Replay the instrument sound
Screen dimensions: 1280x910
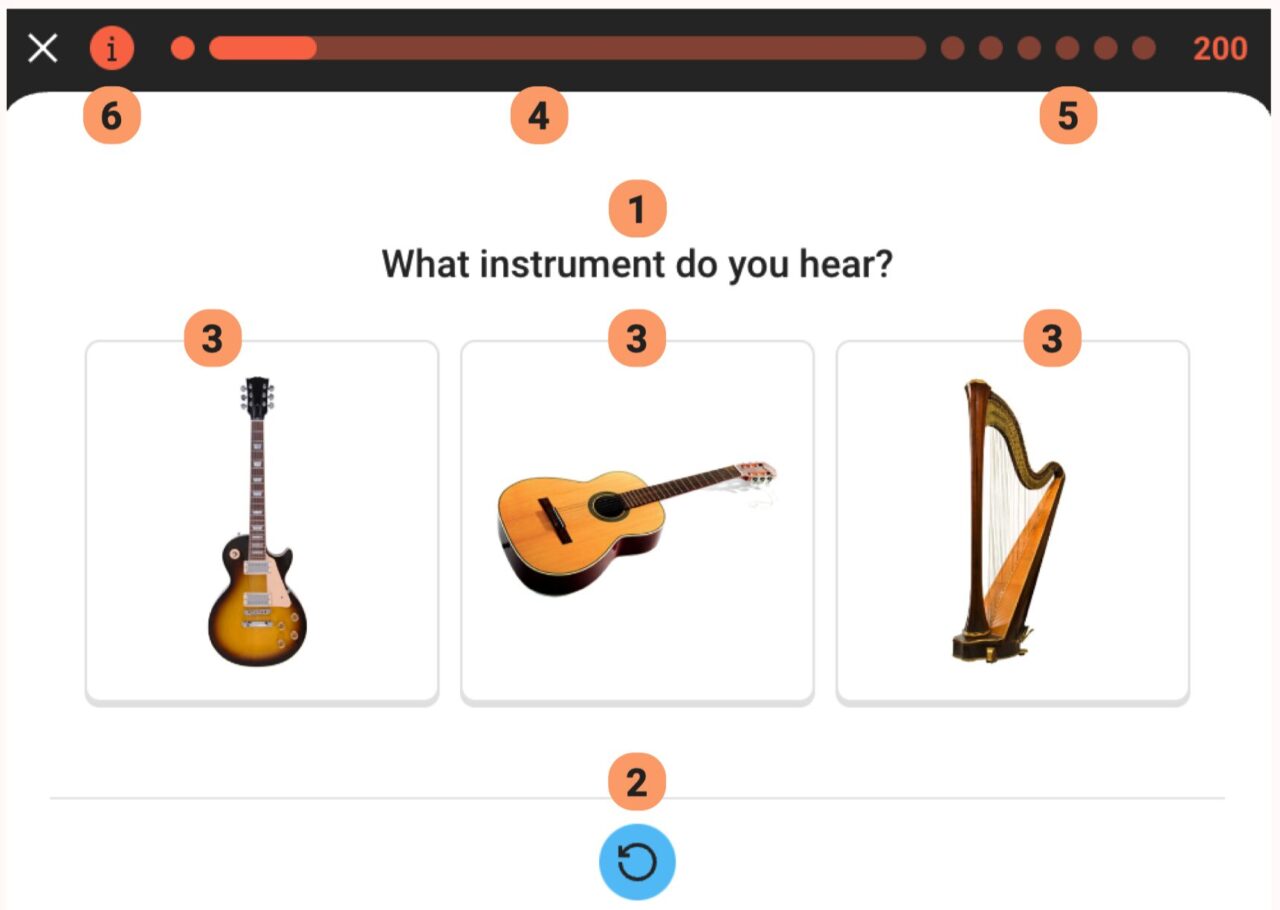637,862
